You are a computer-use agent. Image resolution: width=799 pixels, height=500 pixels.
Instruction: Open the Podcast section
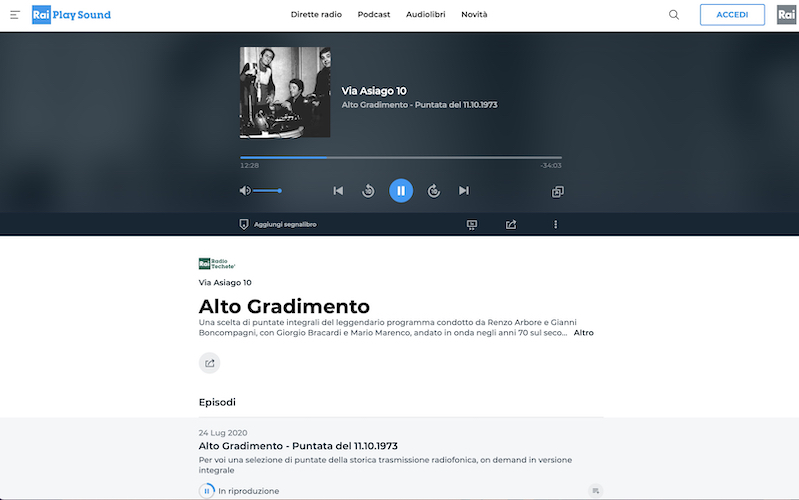pos(374,15)
